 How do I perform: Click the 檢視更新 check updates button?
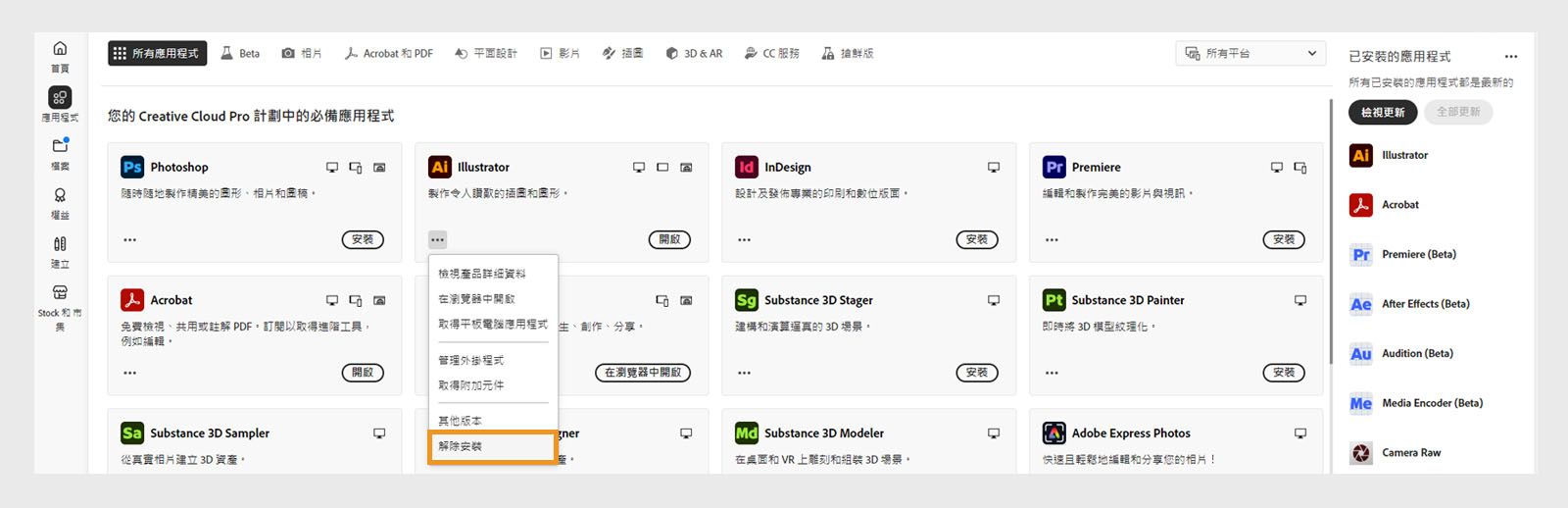pyautogui.click(x=1383, y=112)
